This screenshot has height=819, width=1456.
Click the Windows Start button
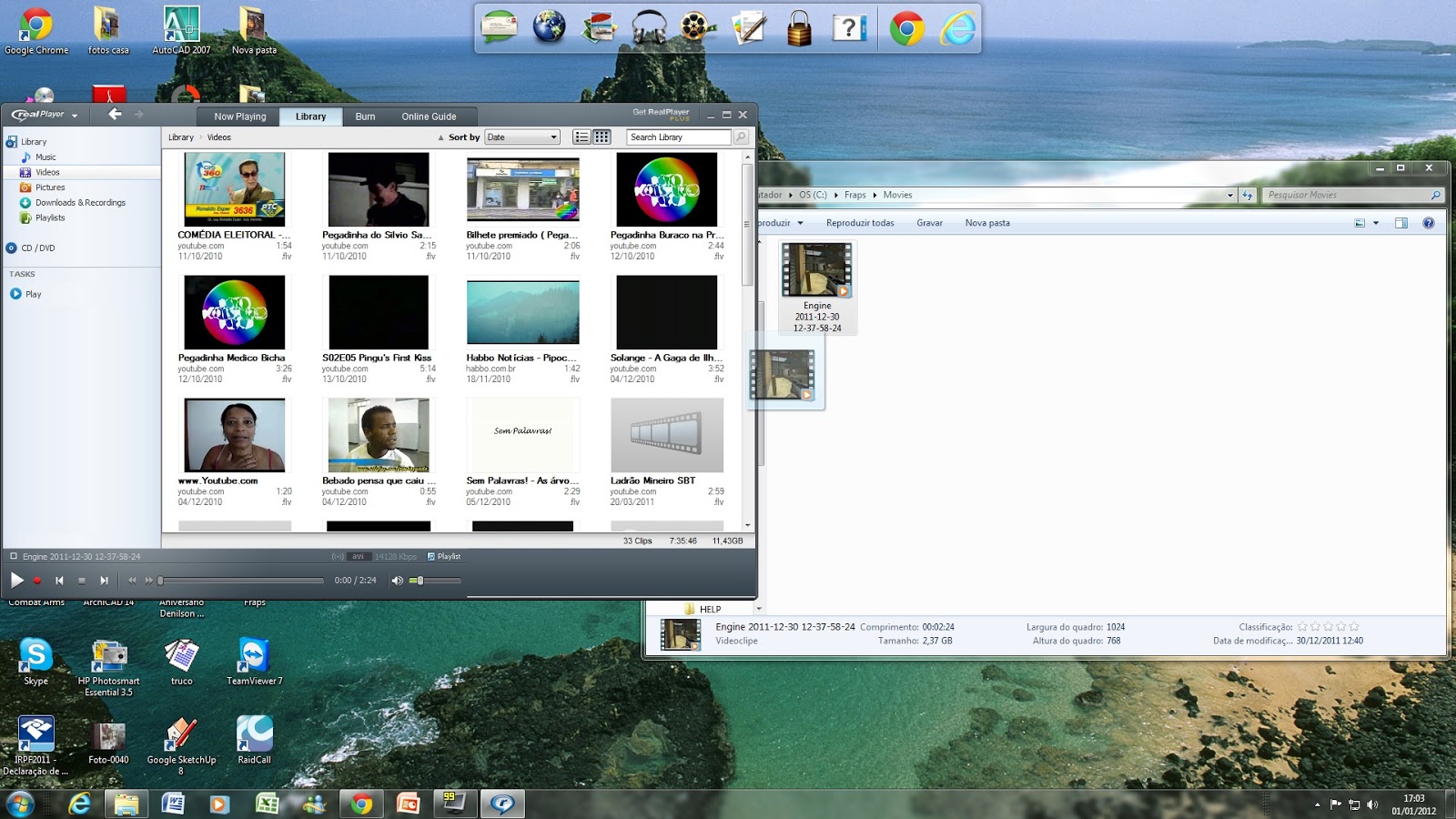click(20, 804)
